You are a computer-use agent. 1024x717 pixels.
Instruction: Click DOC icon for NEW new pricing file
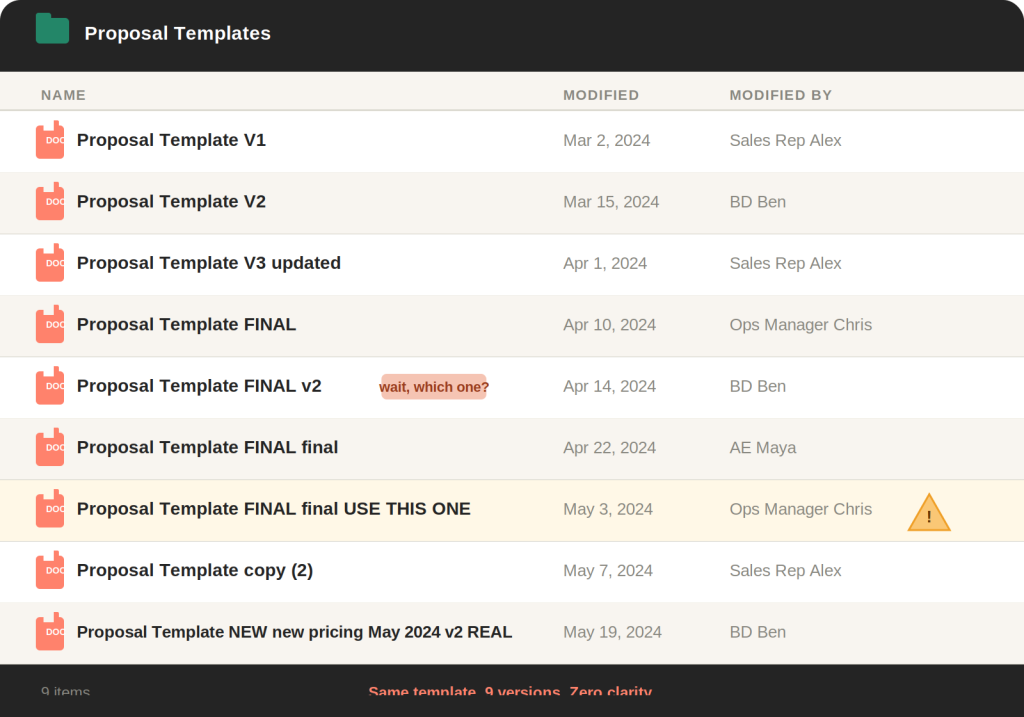click(x=50, y=632)
